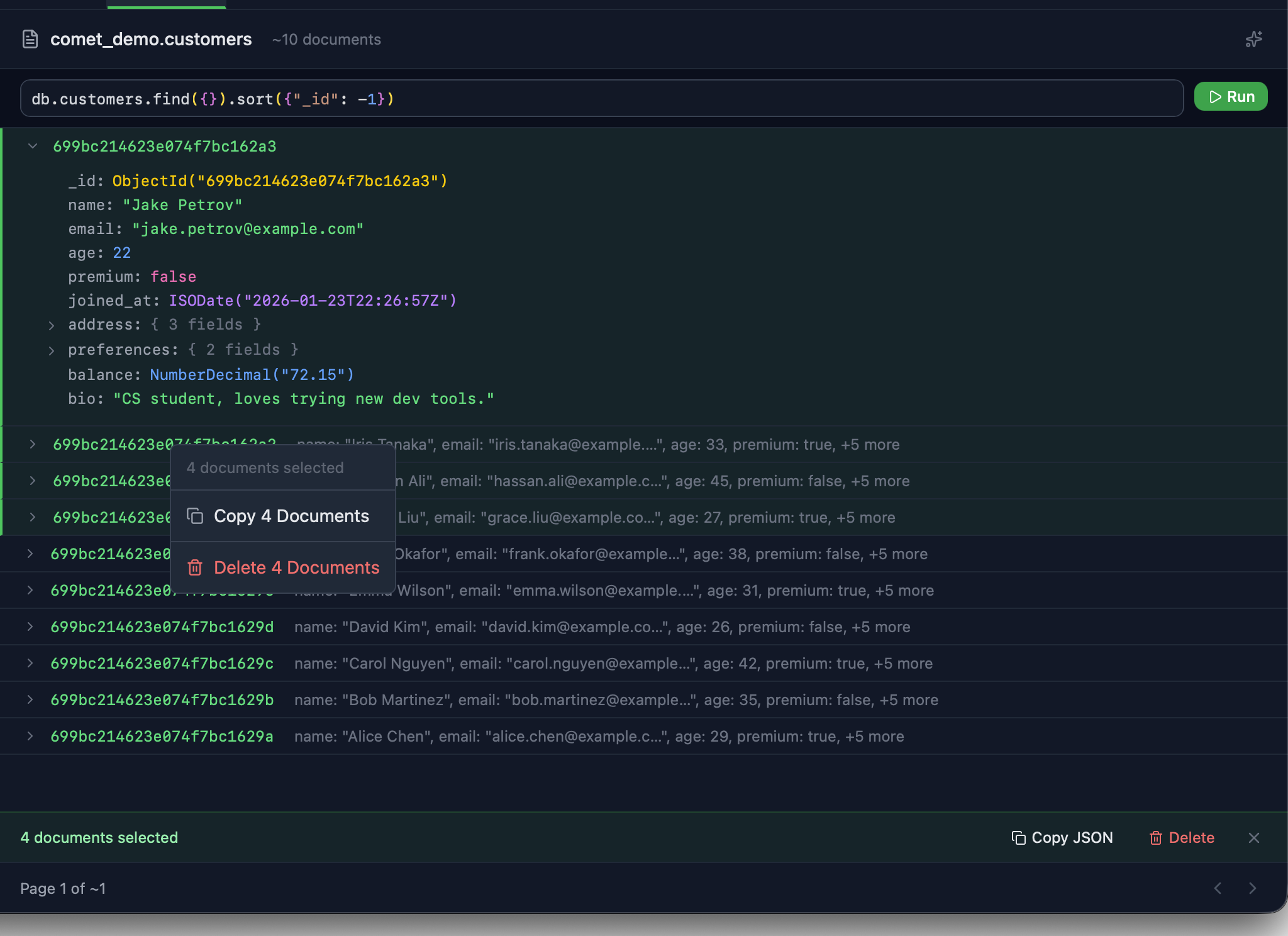Click the trash icon in Delete 4 Documents
The height and width of the screenshot is (936, 1288).
click(x=195, y=567)
